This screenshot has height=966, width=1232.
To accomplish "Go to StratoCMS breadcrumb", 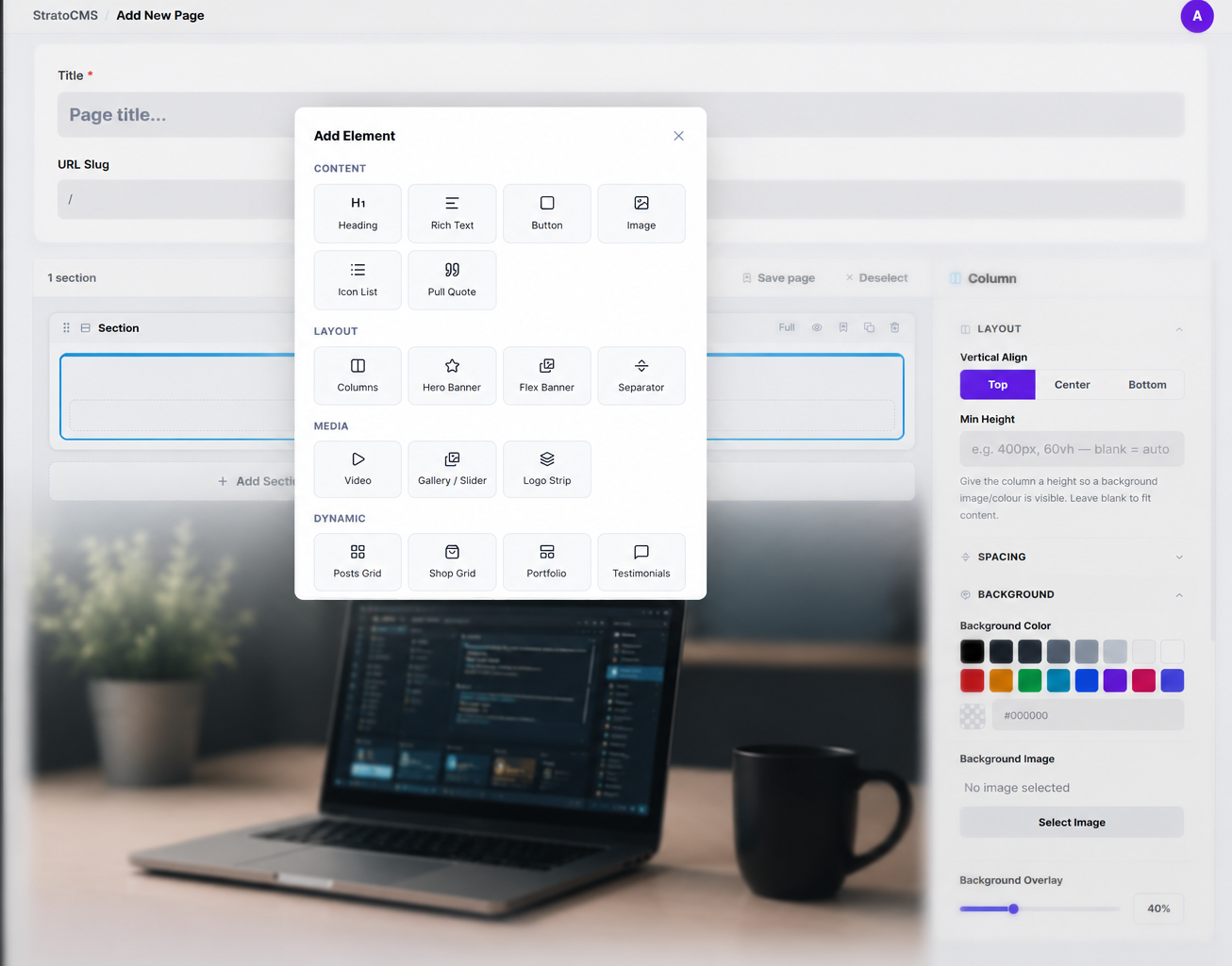I will [65, 15].
